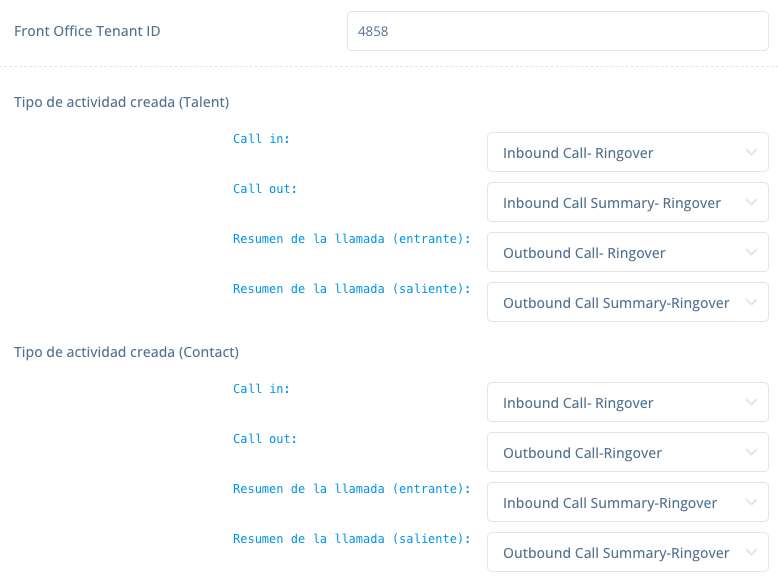The image size is (778, 581).
Task: Click 'Tipo de actividad creada (Talent)' heading
Action: click(x=122, y=102)
